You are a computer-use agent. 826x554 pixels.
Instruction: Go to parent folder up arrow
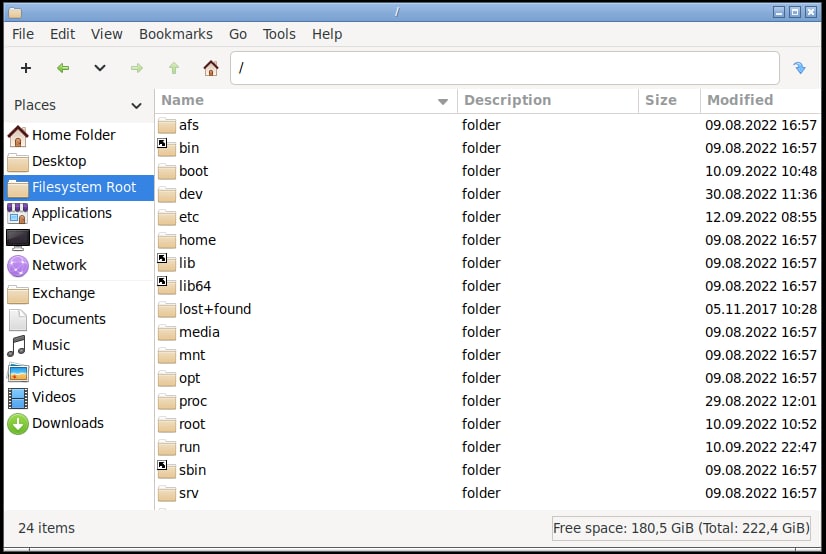(174, 68)
